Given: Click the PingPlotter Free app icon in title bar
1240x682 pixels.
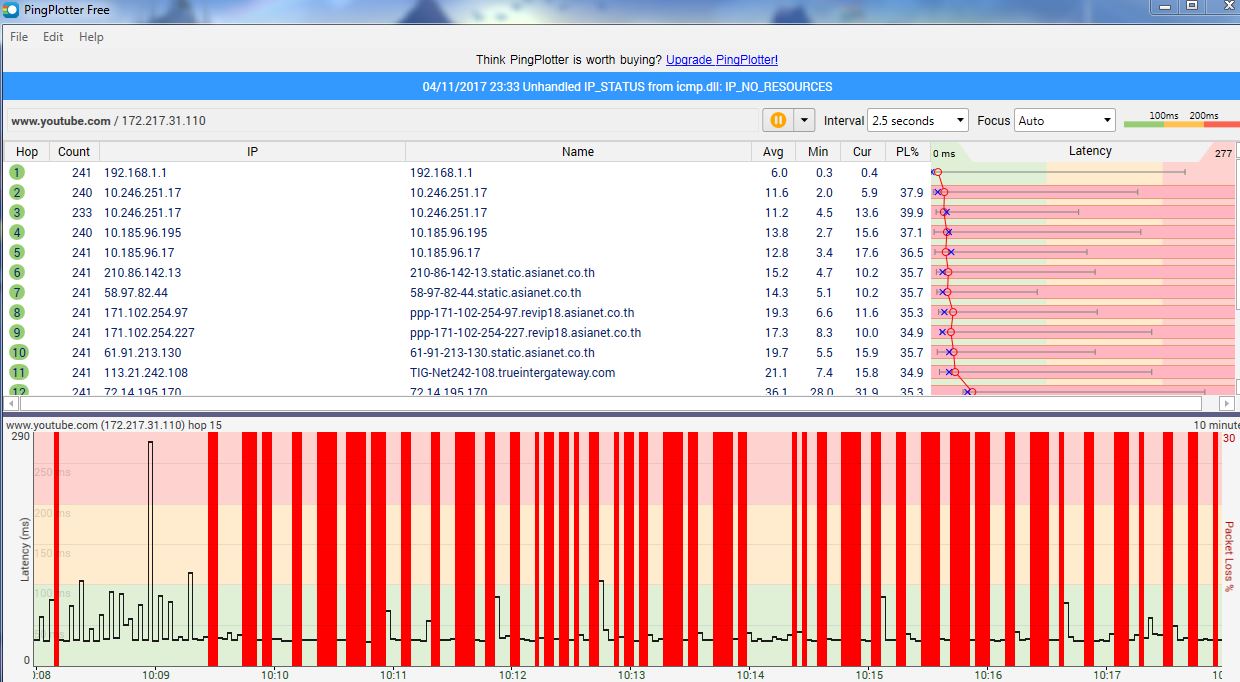Looking at the screenshot, I should (10, 10).
